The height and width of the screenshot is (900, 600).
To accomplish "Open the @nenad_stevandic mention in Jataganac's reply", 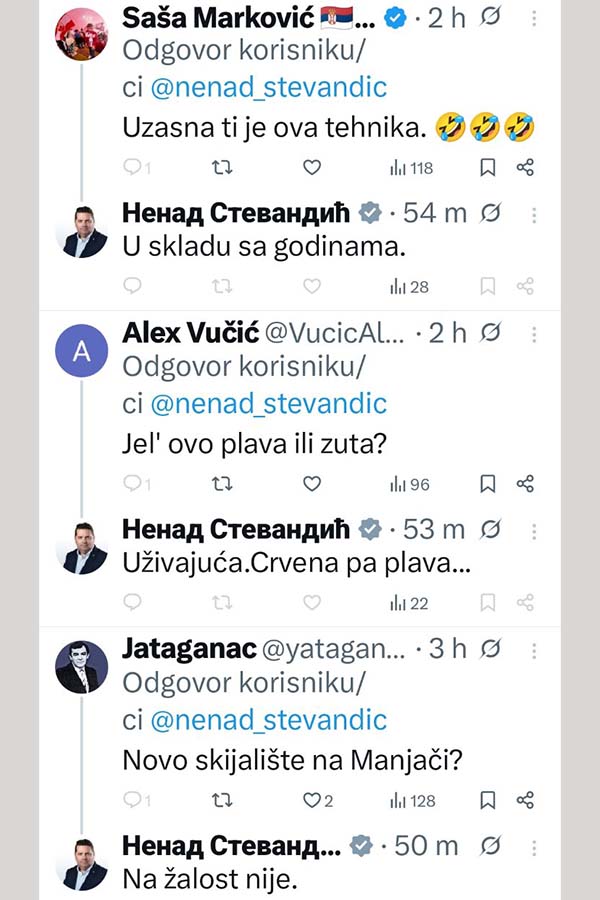I will (268, 720).
